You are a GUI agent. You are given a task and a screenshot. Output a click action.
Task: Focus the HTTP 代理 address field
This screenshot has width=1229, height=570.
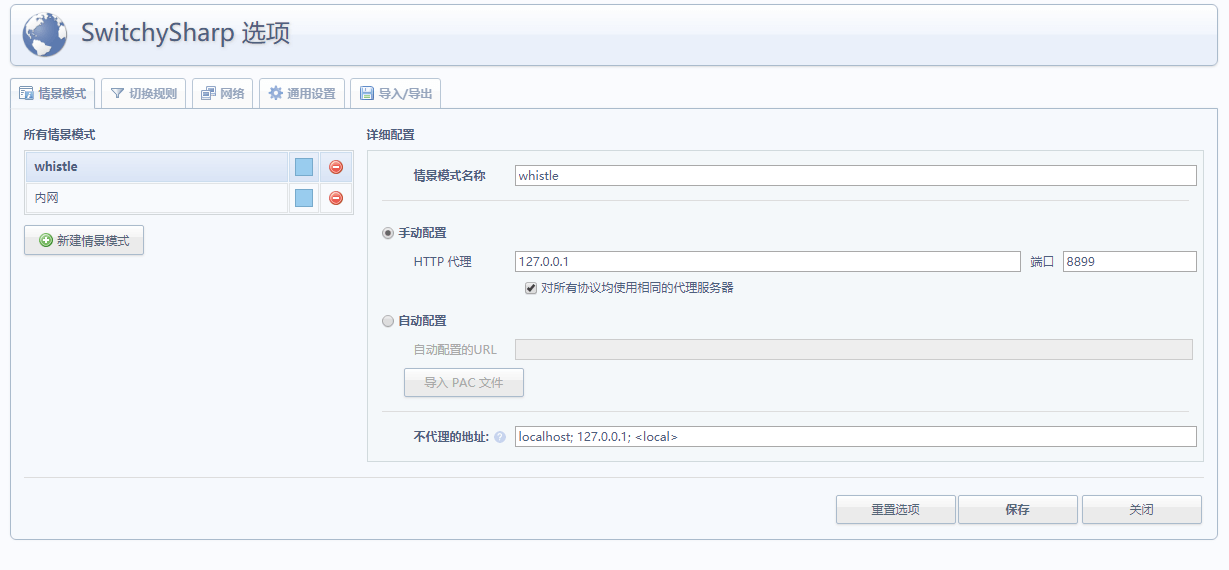pyautogui.click(x=767, y=262)
